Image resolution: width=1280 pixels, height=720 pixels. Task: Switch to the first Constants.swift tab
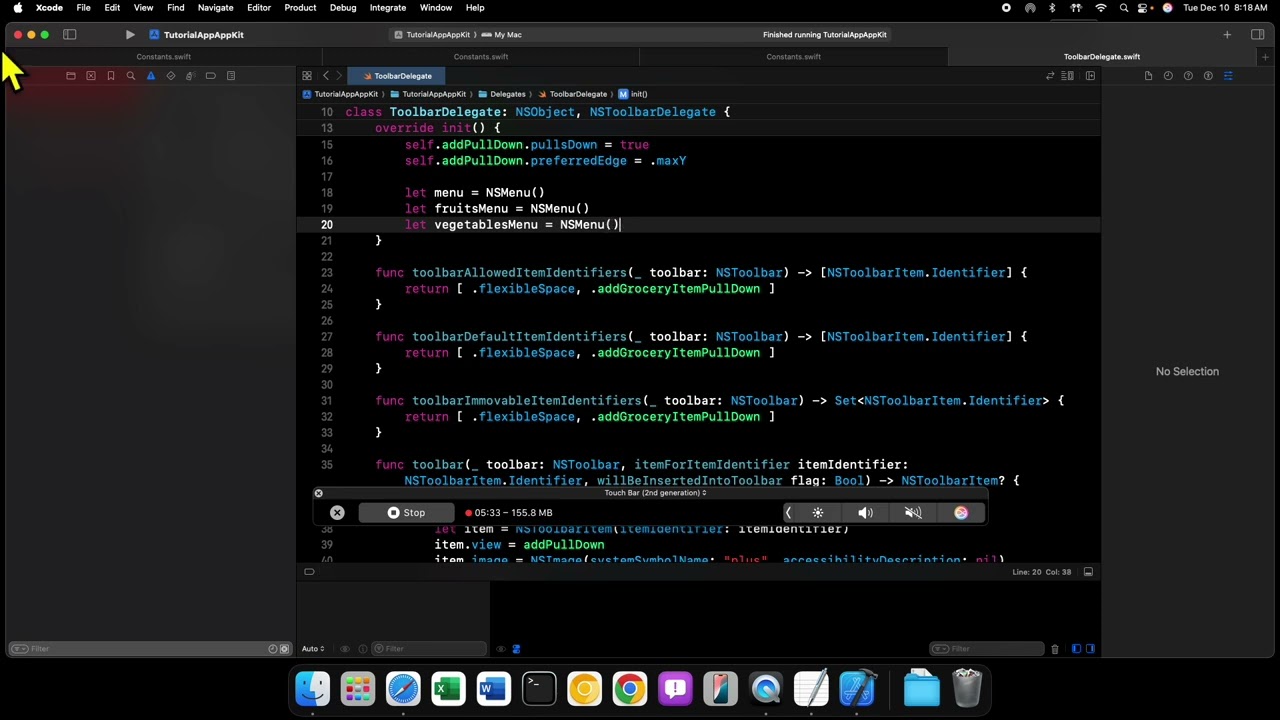pyautogui.click(x=163, y=57)
